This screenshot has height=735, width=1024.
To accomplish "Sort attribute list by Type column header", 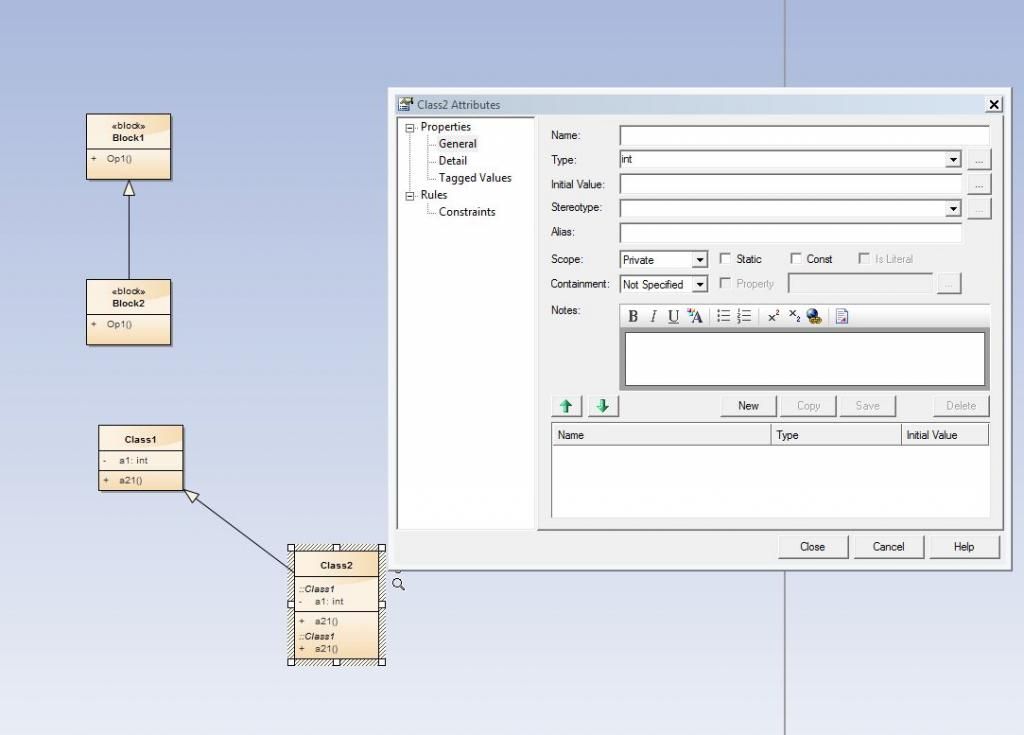I will [x=836, y=435].
